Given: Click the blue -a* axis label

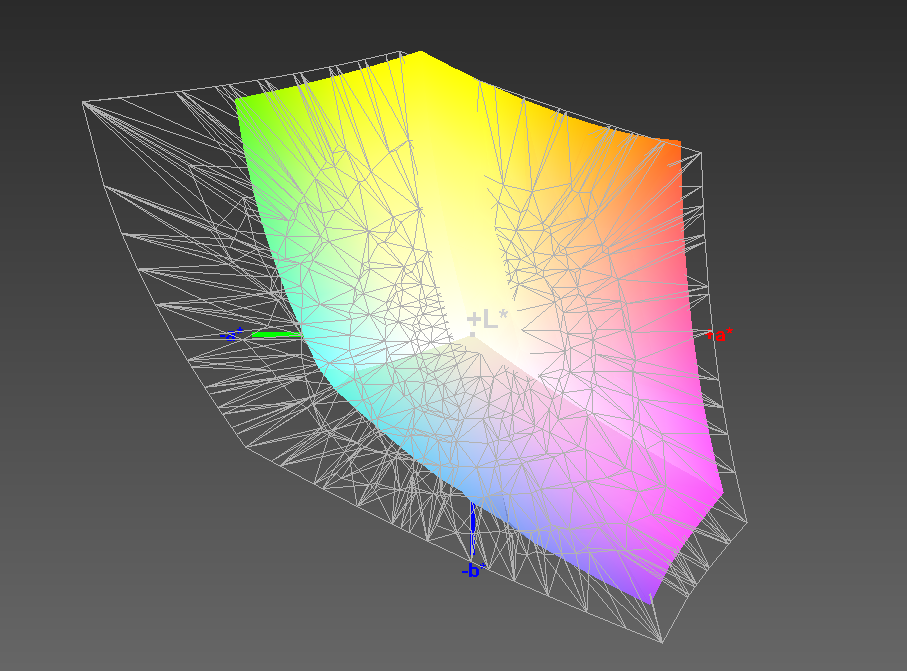Looking at the screenshot, I should (x=232, y=334).
